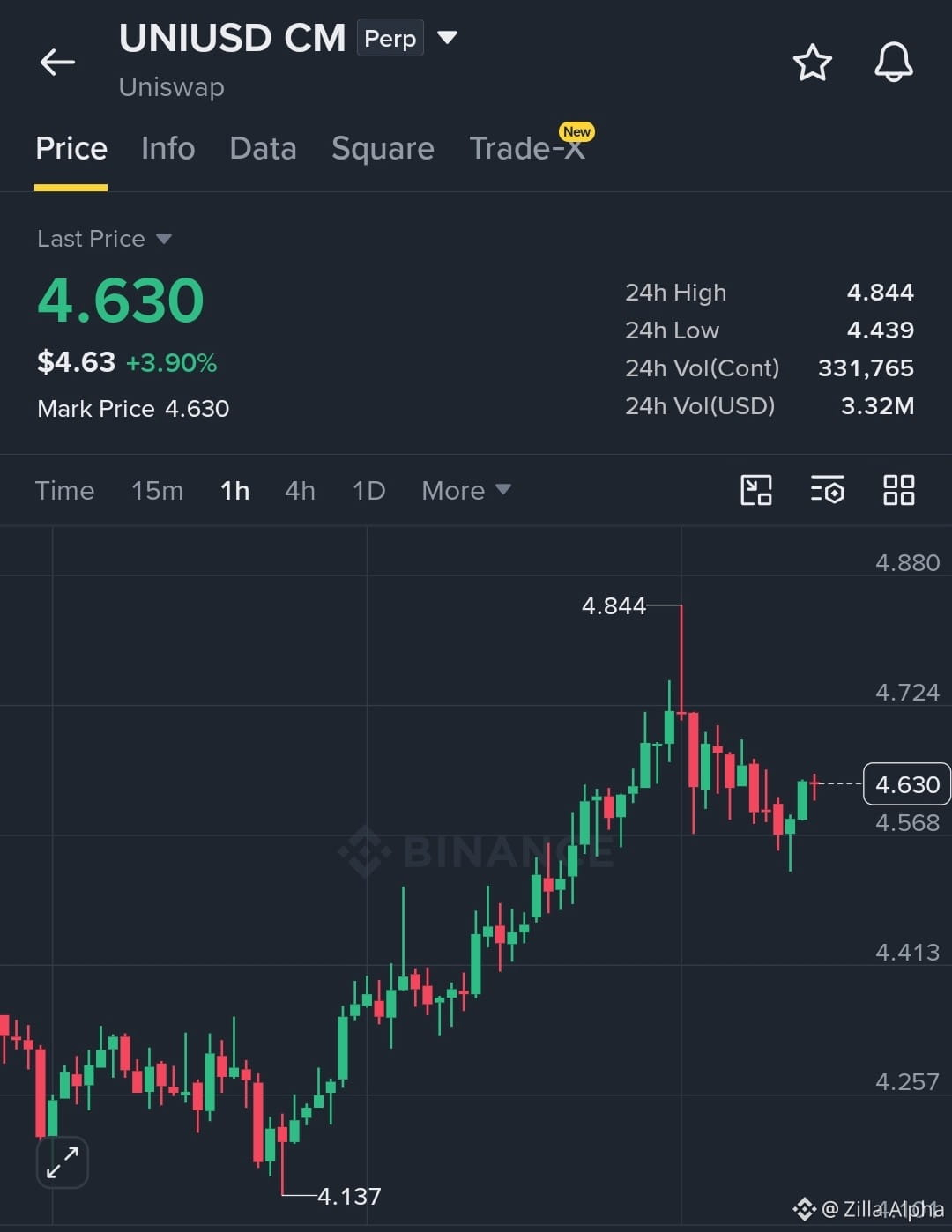Open the chart drawing tools icon

click(x=756, y=490)
